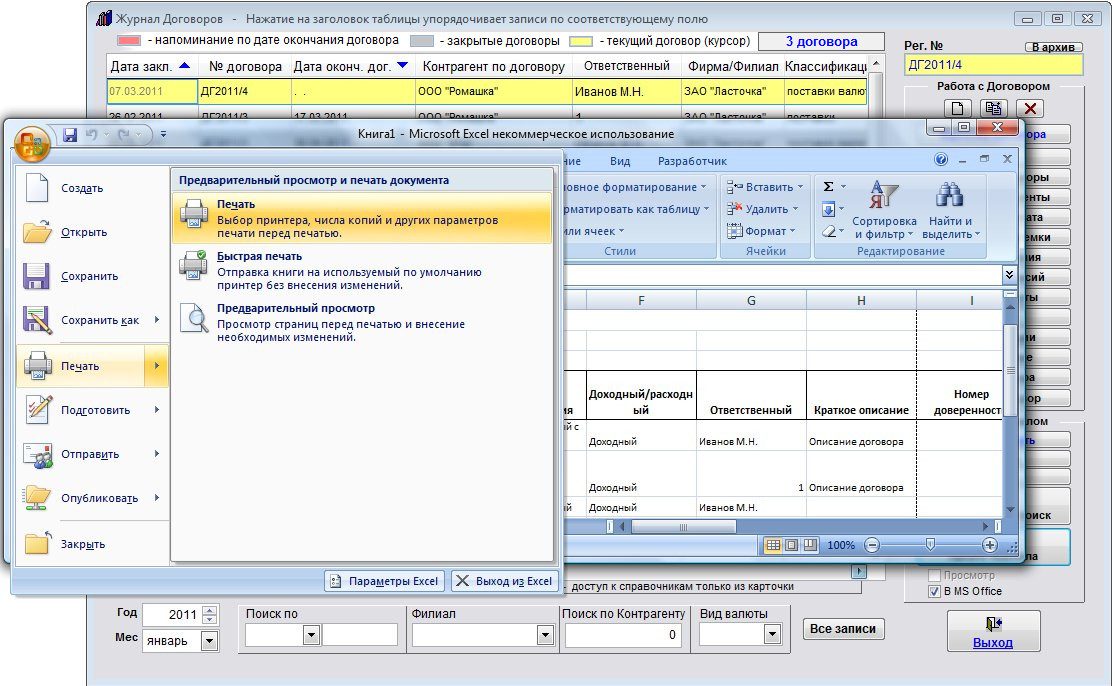Click the Excel zoom slider handle

tap(930, 545)
